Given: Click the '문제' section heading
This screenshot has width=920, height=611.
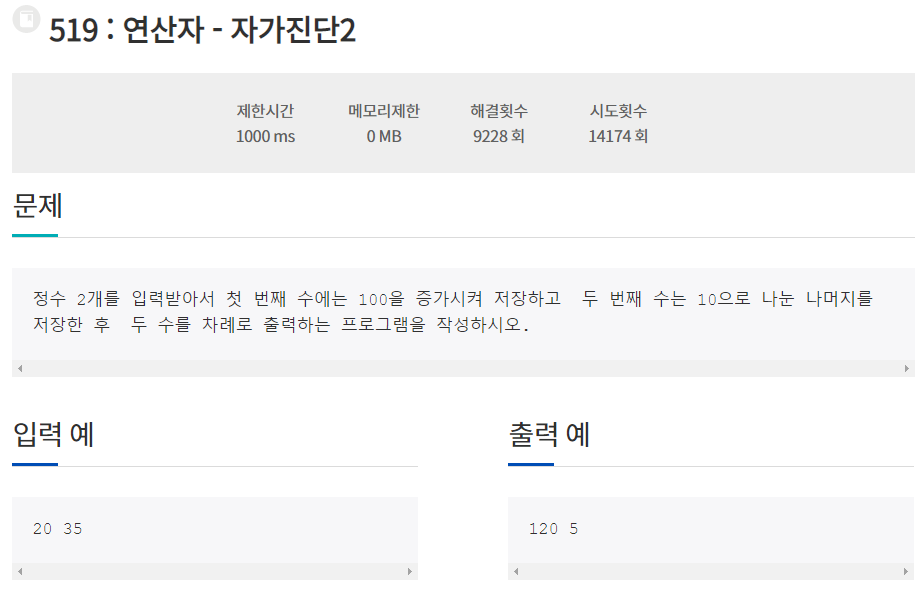Looking at the screenshot, I should point(38,205).
